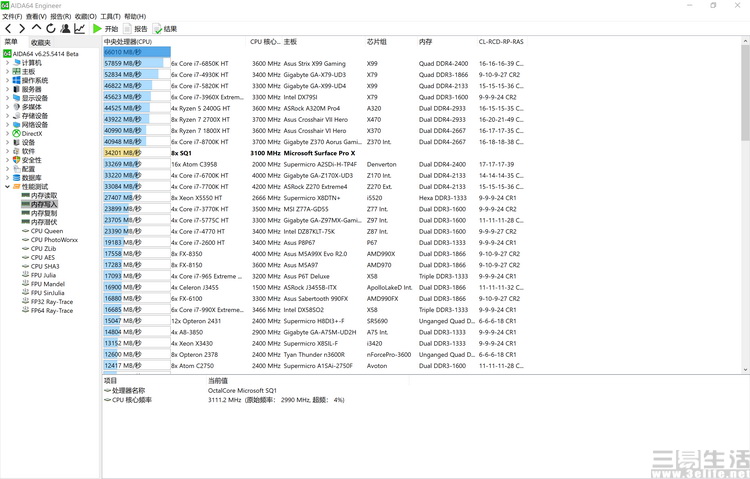Image resolution: width=750 pixels, height=479 pixels.
Task: Open the FPU Mandel benchmark
Action: 44,284
